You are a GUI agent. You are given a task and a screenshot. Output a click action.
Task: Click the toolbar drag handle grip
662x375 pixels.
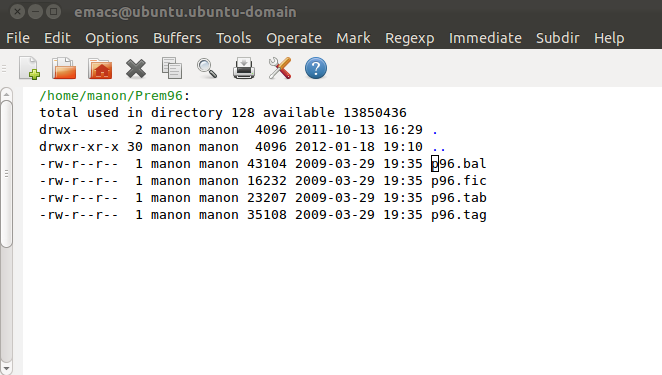point(4,68)
